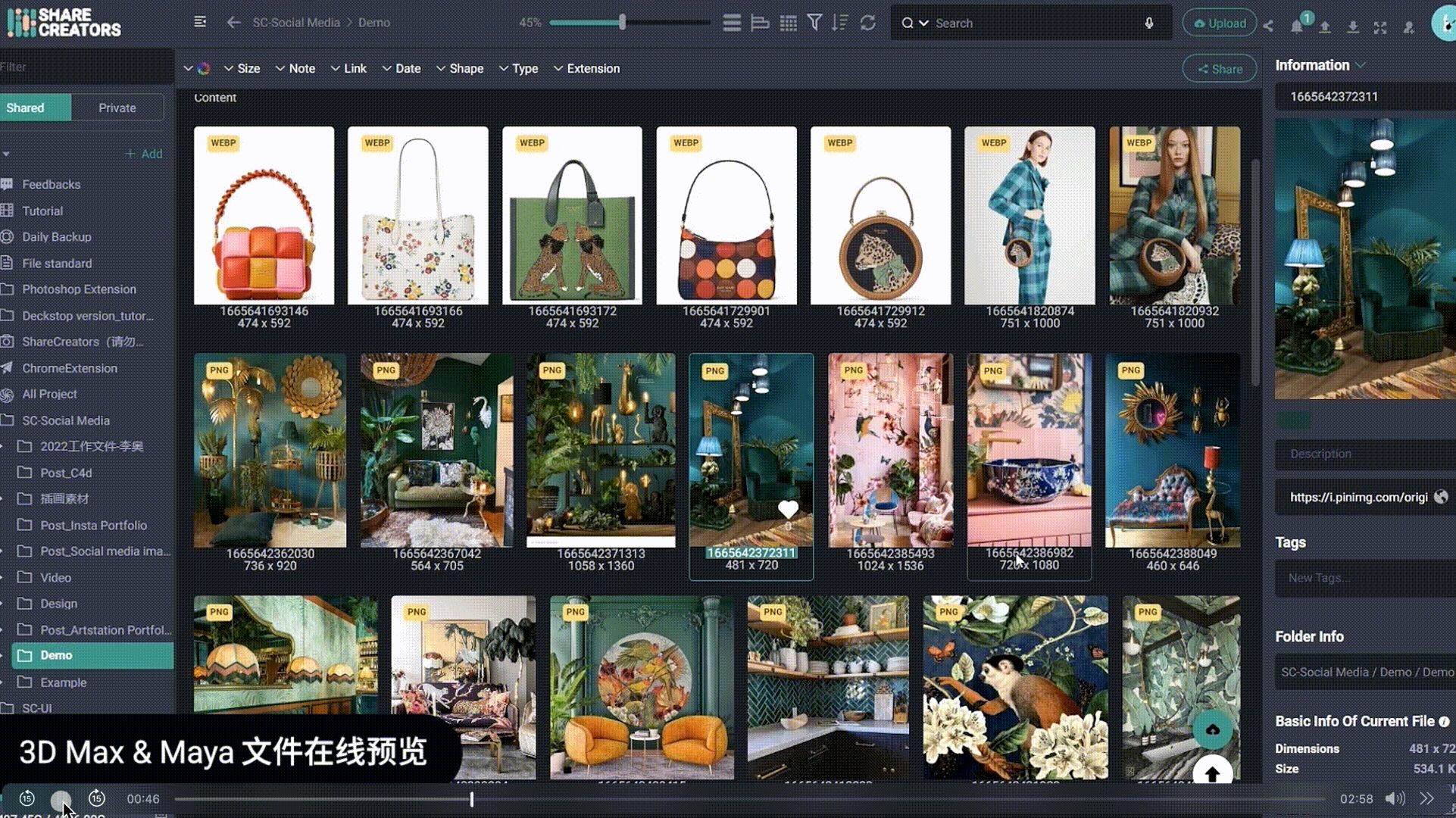Click the pinimg source link
Viewport: 1456px width, 818px height.
[1358, 497]
